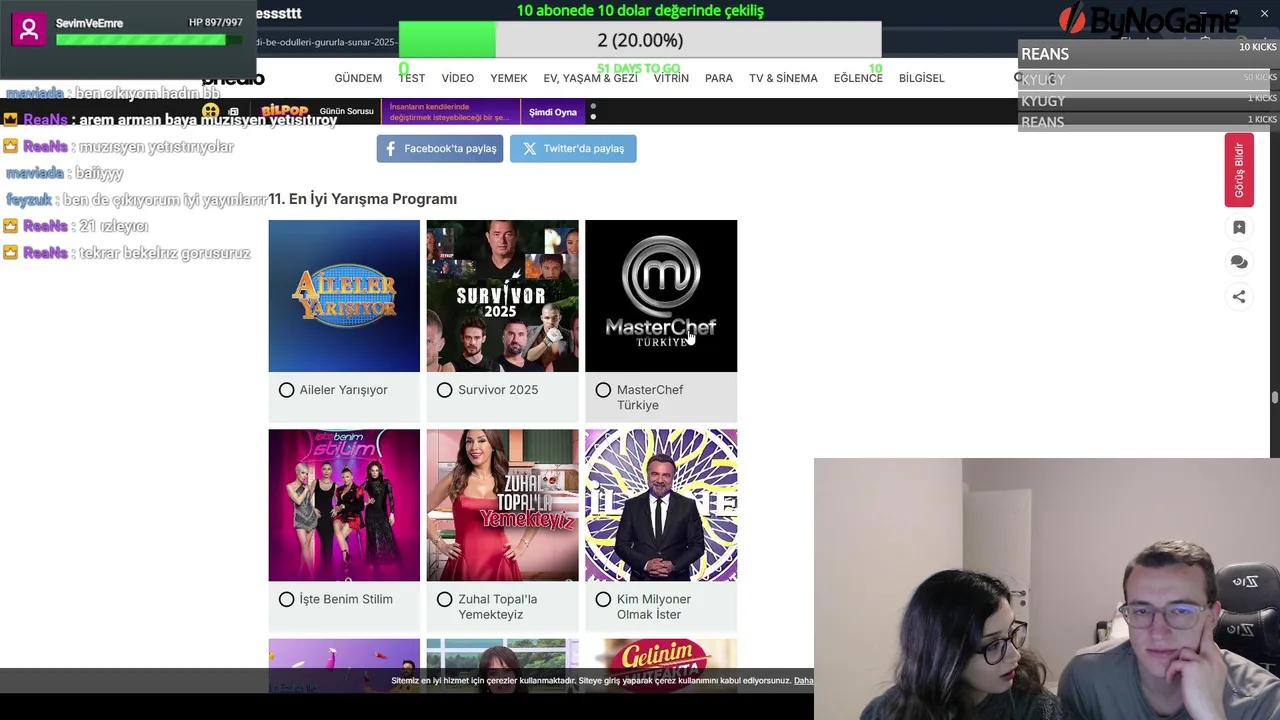Open the YEMEK category

(509, 78)
